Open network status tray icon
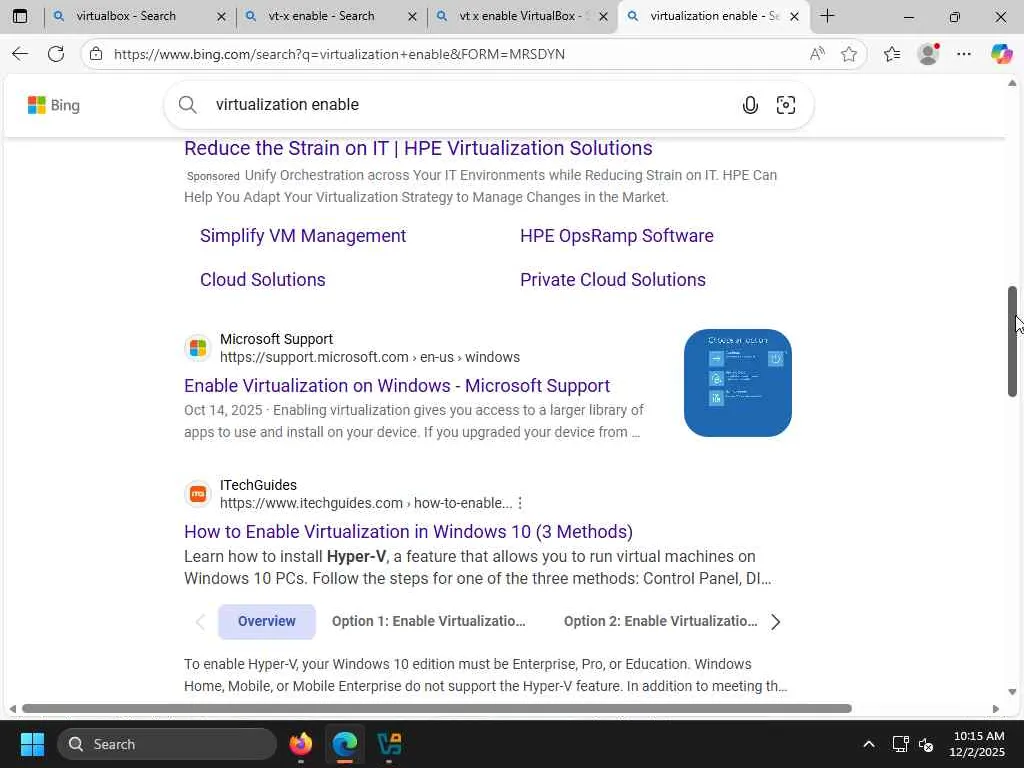 [901, 744]
